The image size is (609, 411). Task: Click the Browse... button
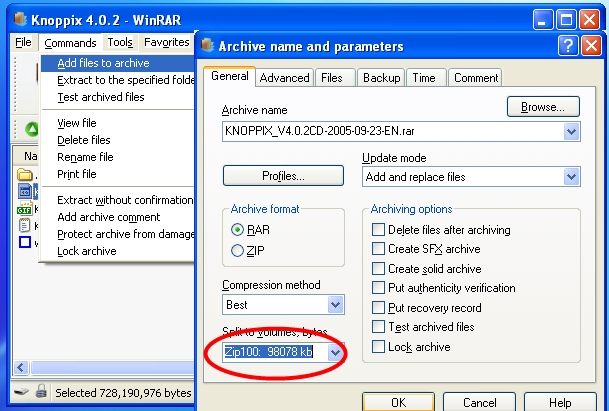click(543, 106)
